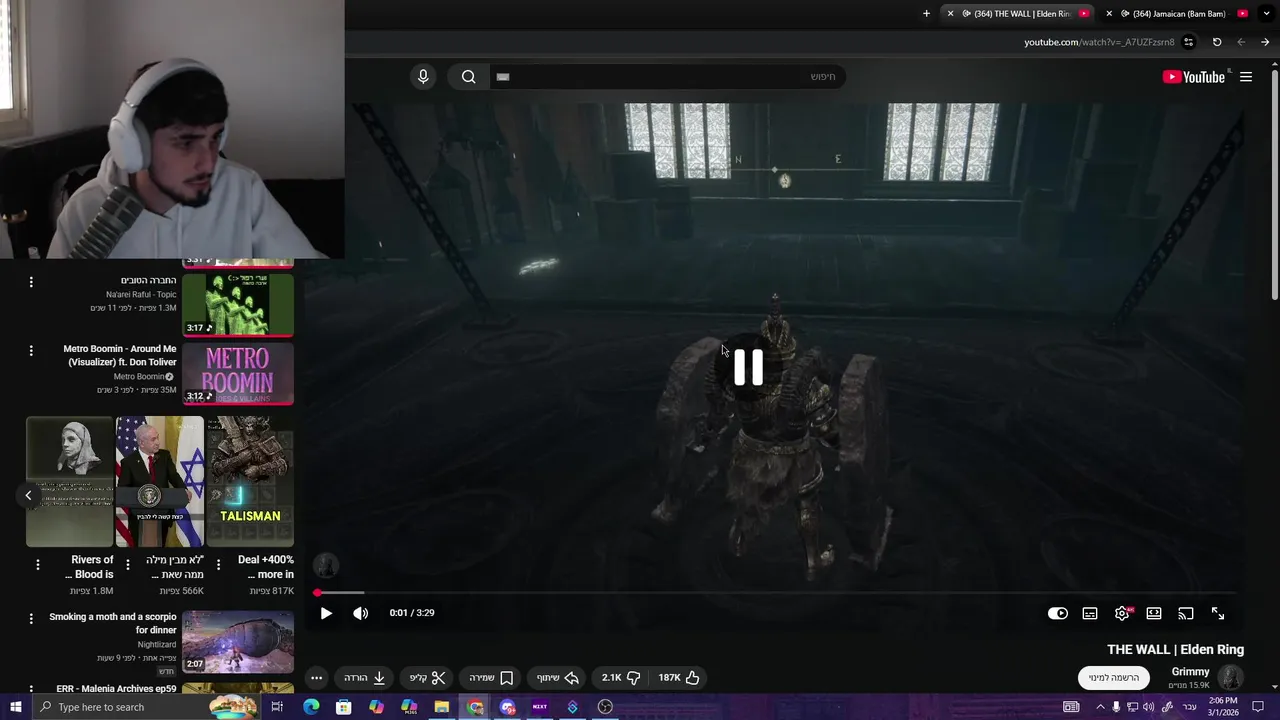Open options menu for Smoking a moth video

(x=31, y=620)
